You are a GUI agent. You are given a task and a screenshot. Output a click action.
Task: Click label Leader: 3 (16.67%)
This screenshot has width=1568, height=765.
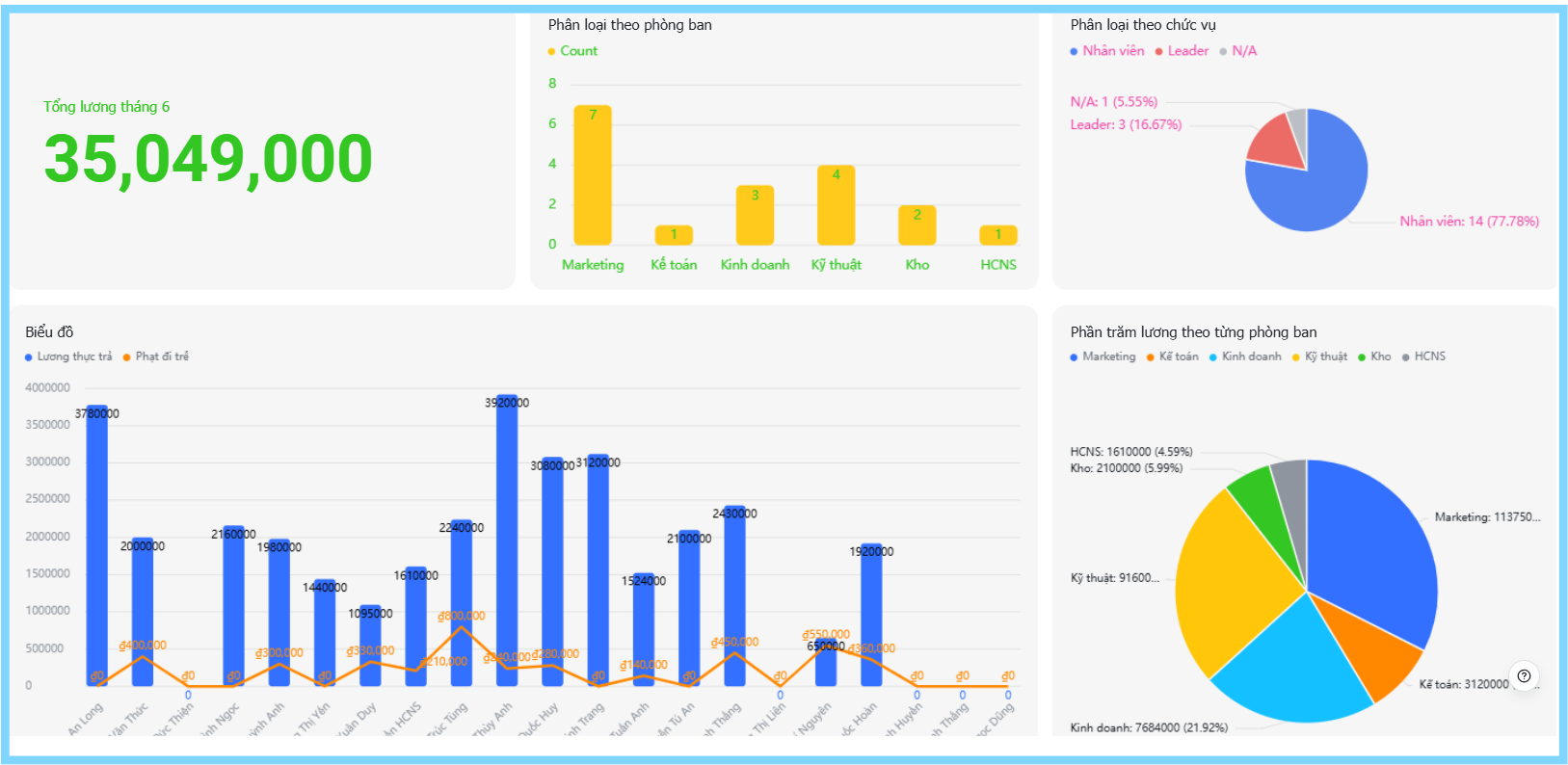pos(1126,125)
